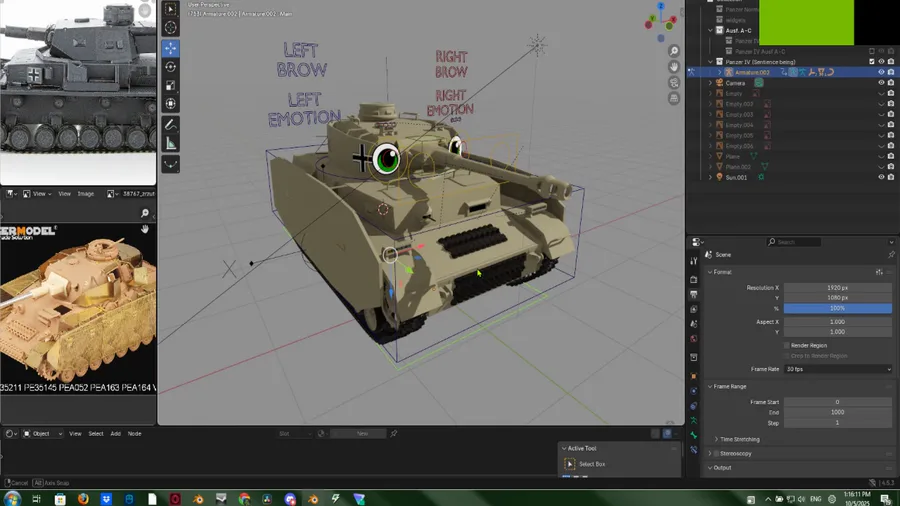This screenshot has height=506, width=900.
Task: Open the View menu in node editor
Action: pyautogui.click(x=75, y=434)
